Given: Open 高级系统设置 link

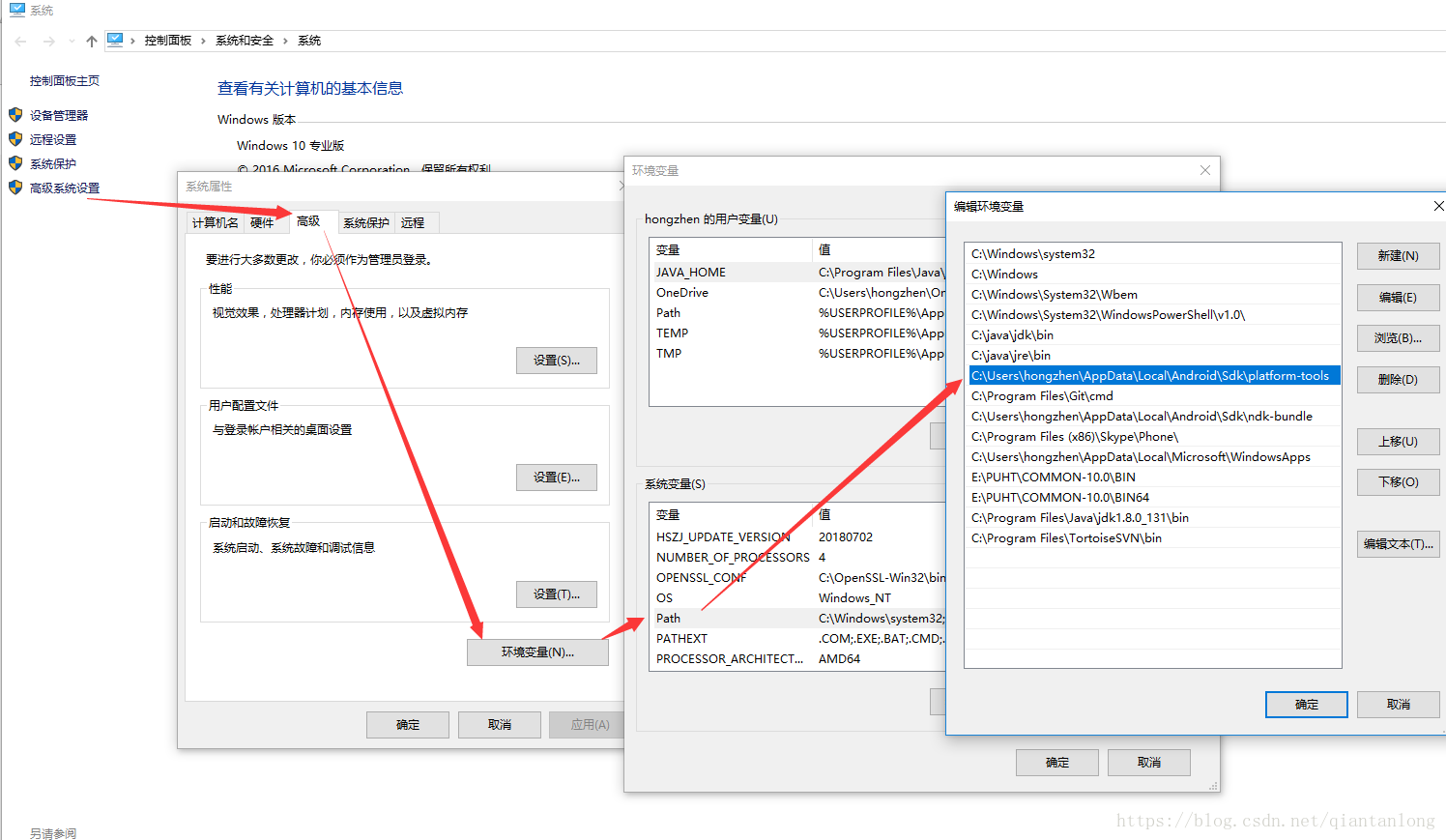Looking at the screenshot, I should pos(65,188).
